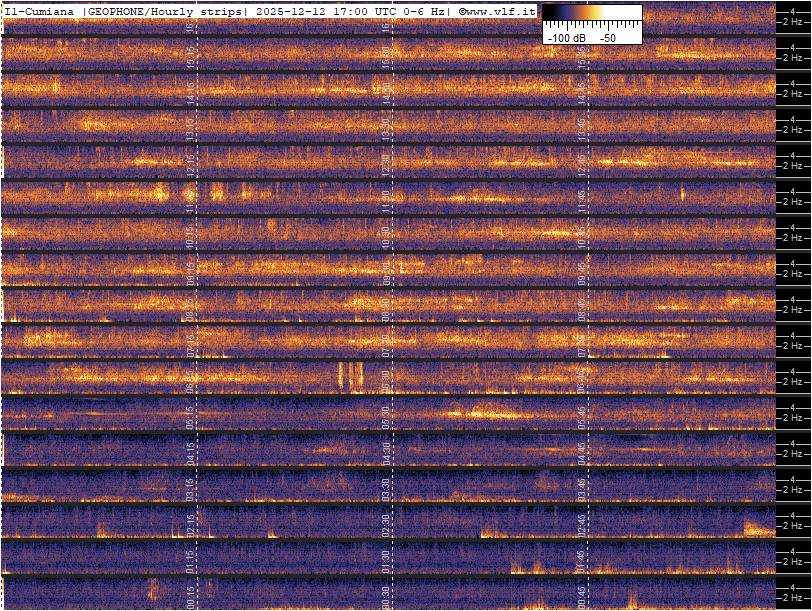This screenshot has height=611, width=812.
Task: Click the 12:30 time marker
Action: click(387, 160)
